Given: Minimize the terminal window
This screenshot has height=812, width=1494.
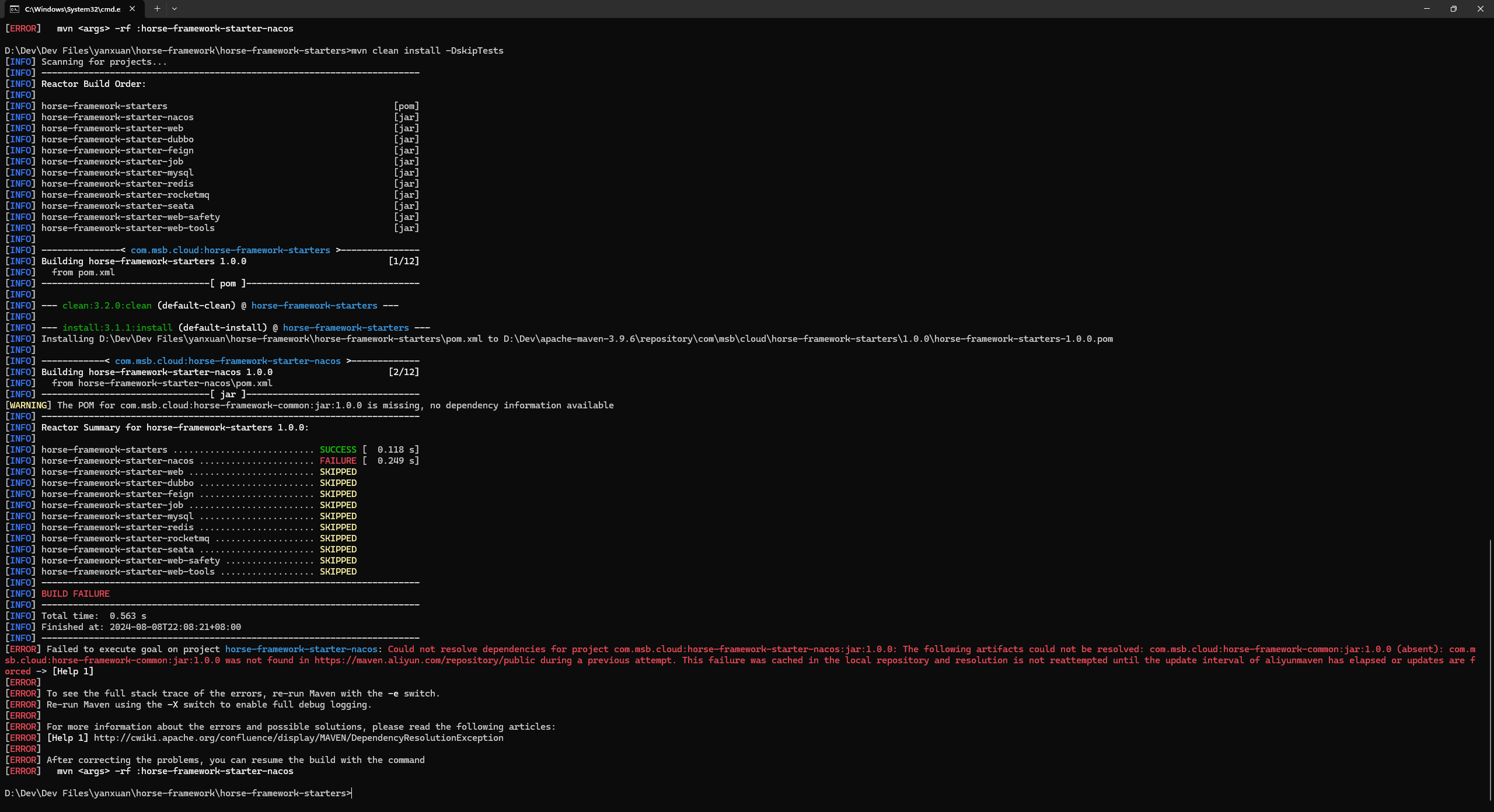Looking at the screenshot, I should [1427, 9].
